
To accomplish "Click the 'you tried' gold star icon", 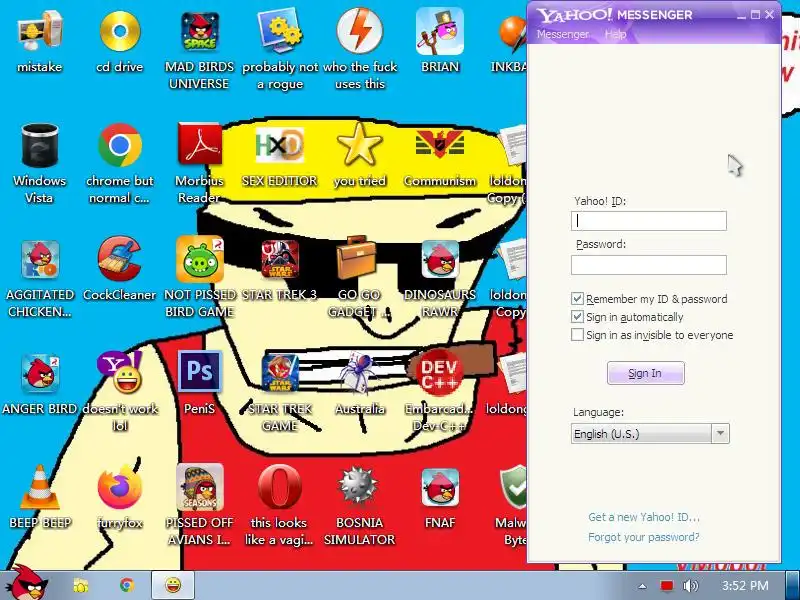I will coord(360,145).
